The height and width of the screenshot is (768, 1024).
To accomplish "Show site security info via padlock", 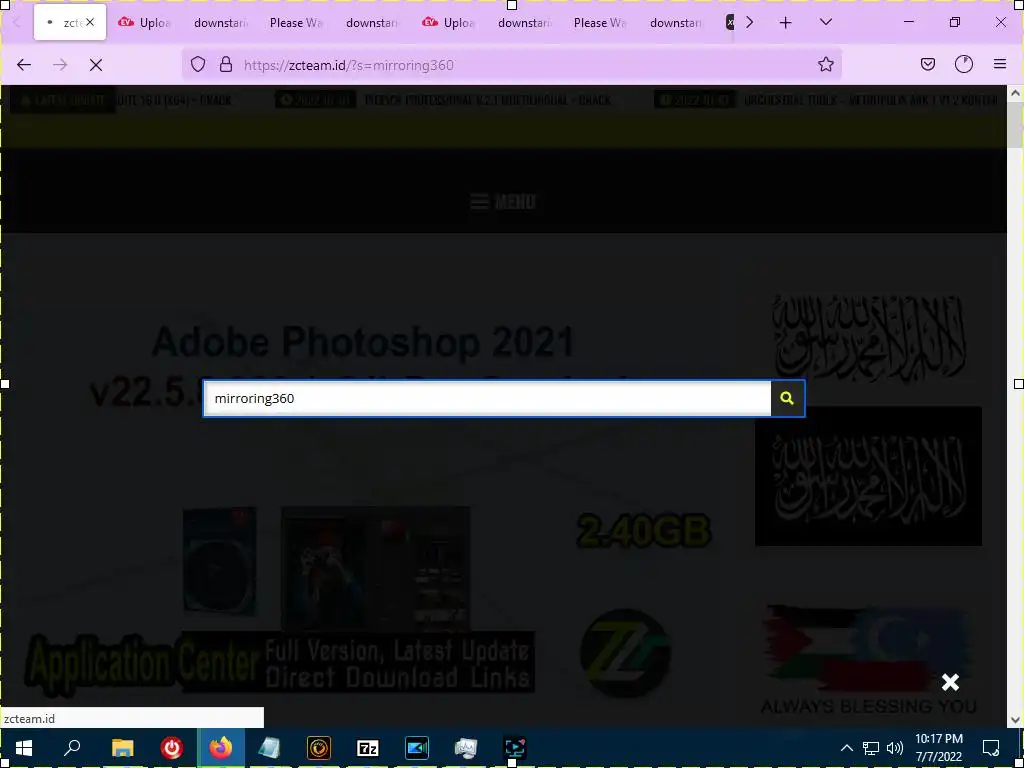I will click(226, 65).
